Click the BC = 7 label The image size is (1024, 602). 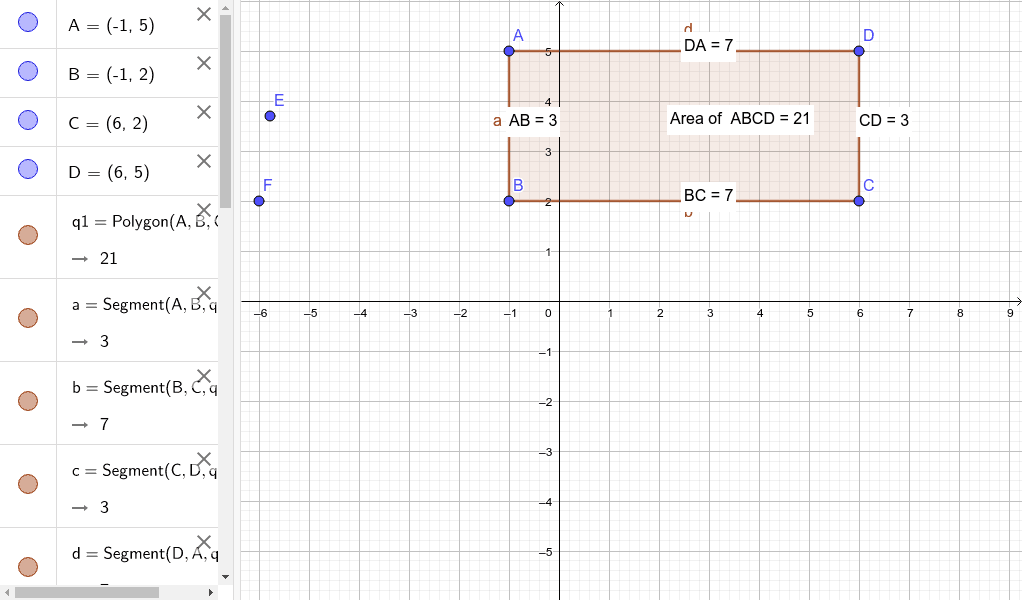point(709,195)
